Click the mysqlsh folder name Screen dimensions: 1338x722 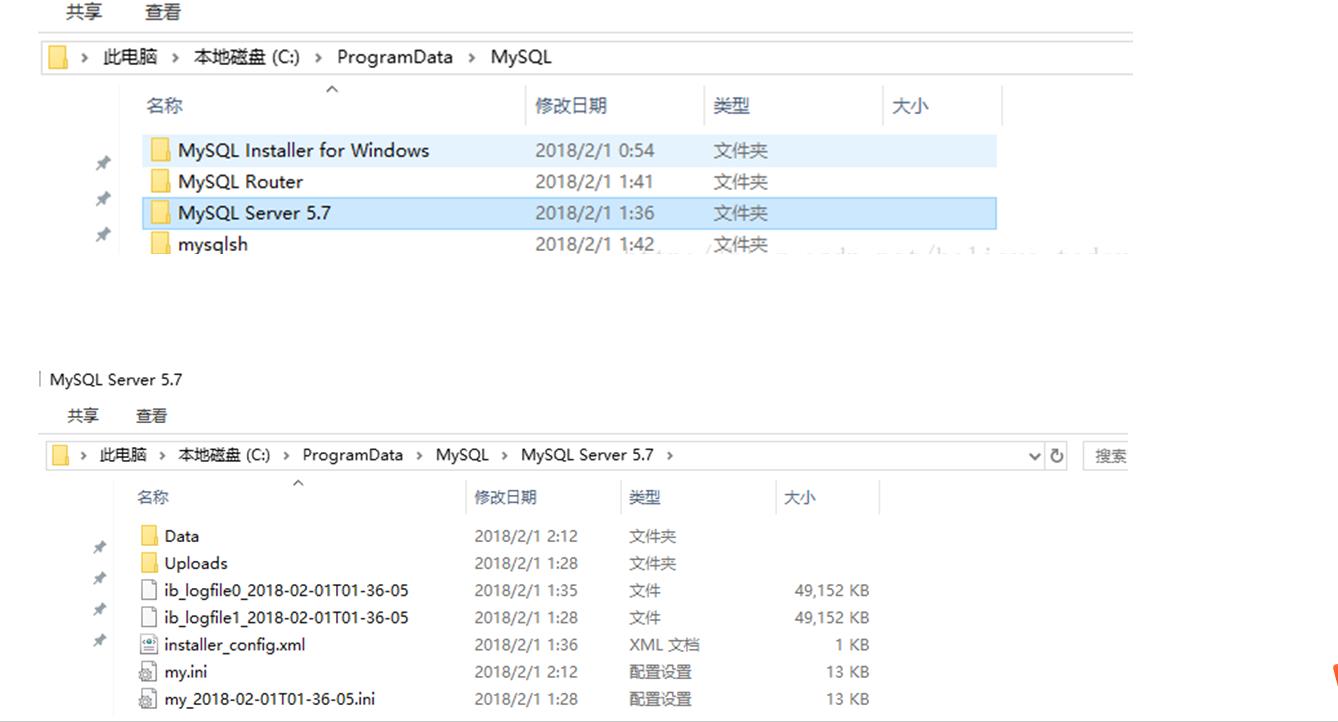[213, 243]
